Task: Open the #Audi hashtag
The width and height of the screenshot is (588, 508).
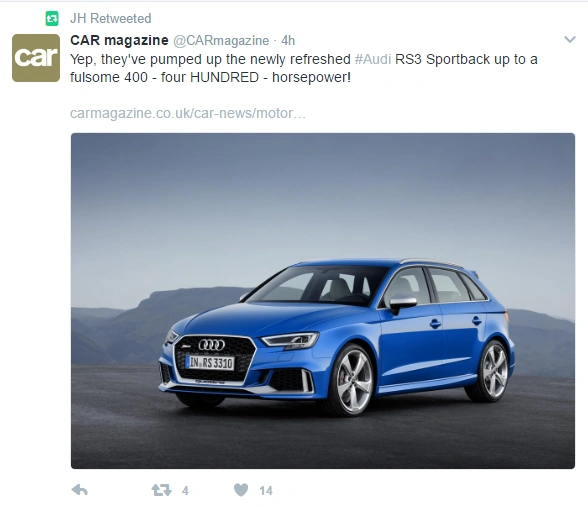Action: [373, 59]
